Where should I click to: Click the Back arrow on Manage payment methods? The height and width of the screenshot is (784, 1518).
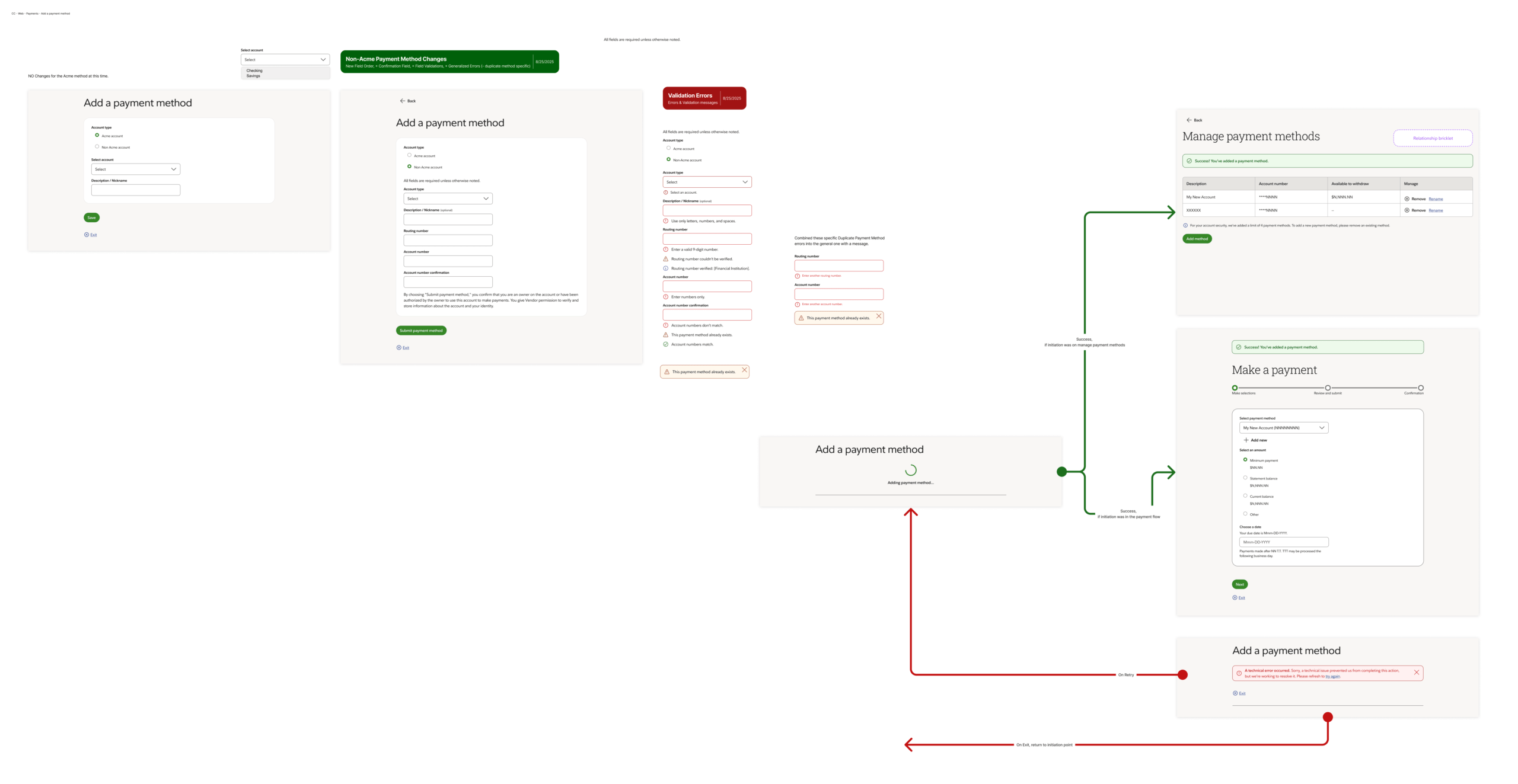click(1190, 120)
